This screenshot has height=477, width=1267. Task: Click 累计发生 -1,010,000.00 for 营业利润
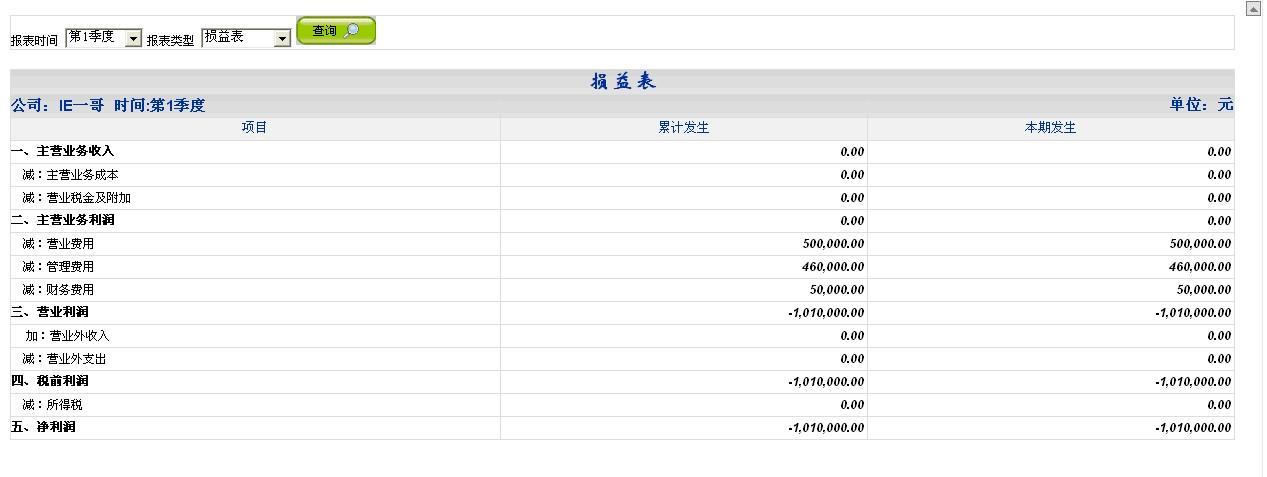pos(826,312)
